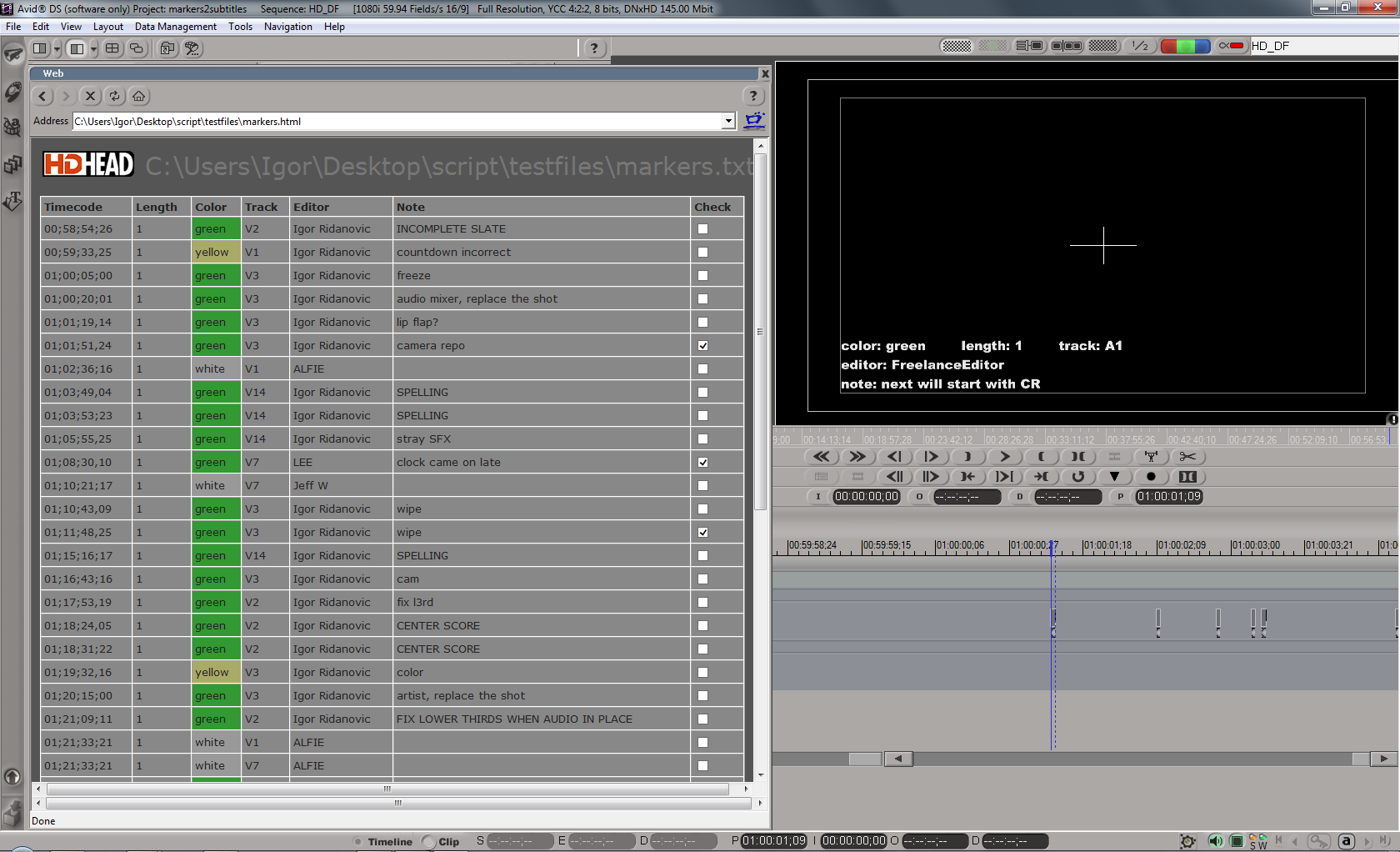Click the trim icon next to scissors
This screenshot has height=852, width=1400.
tap(1151, 457)
